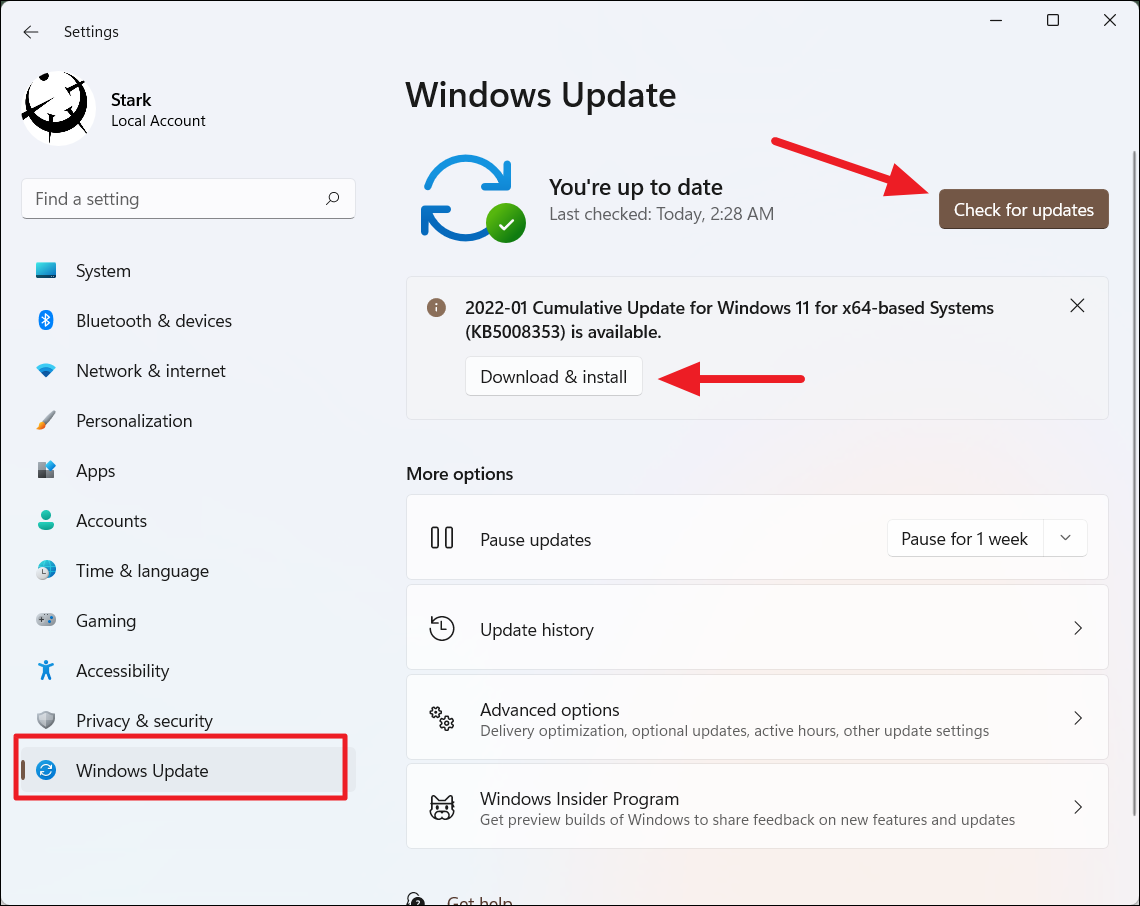The image size is (1140, 906).
Task: Expand the pause duration dropdown arrow
Action: pos(1065,538)
